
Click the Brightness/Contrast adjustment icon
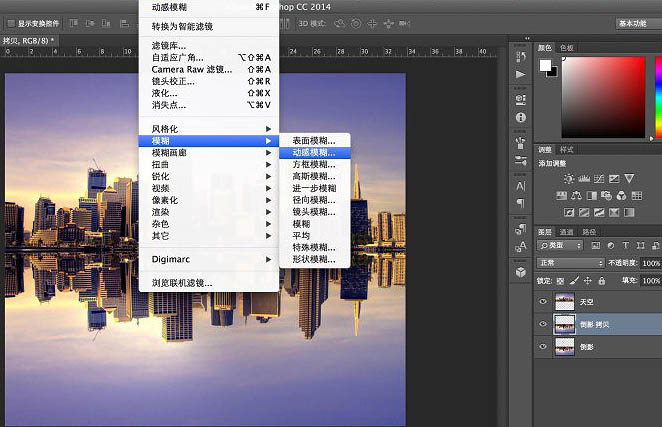coord(570,178)
